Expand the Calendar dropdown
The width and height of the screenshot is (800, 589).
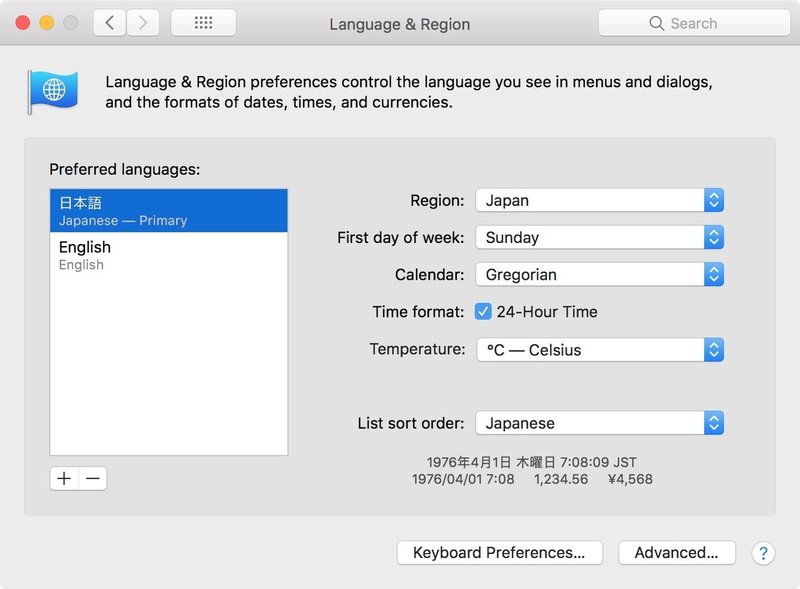(599, 275)
